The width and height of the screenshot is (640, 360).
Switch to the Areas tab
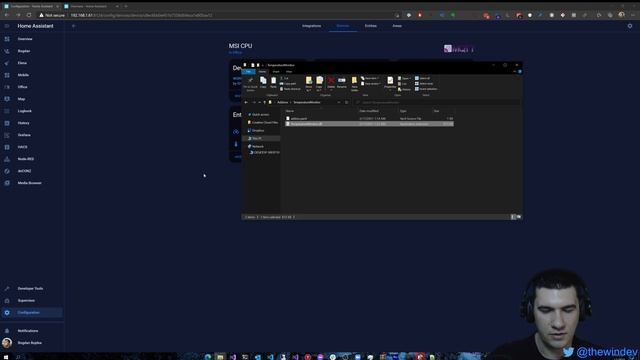(397, 26)
